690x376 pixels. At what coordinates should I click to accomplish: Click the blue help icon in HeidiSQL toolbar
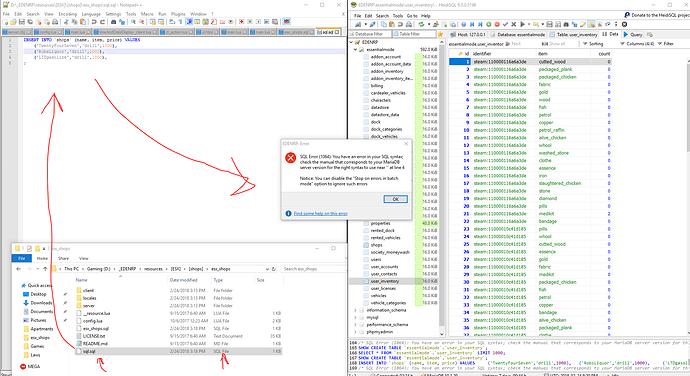coord(464,24)
